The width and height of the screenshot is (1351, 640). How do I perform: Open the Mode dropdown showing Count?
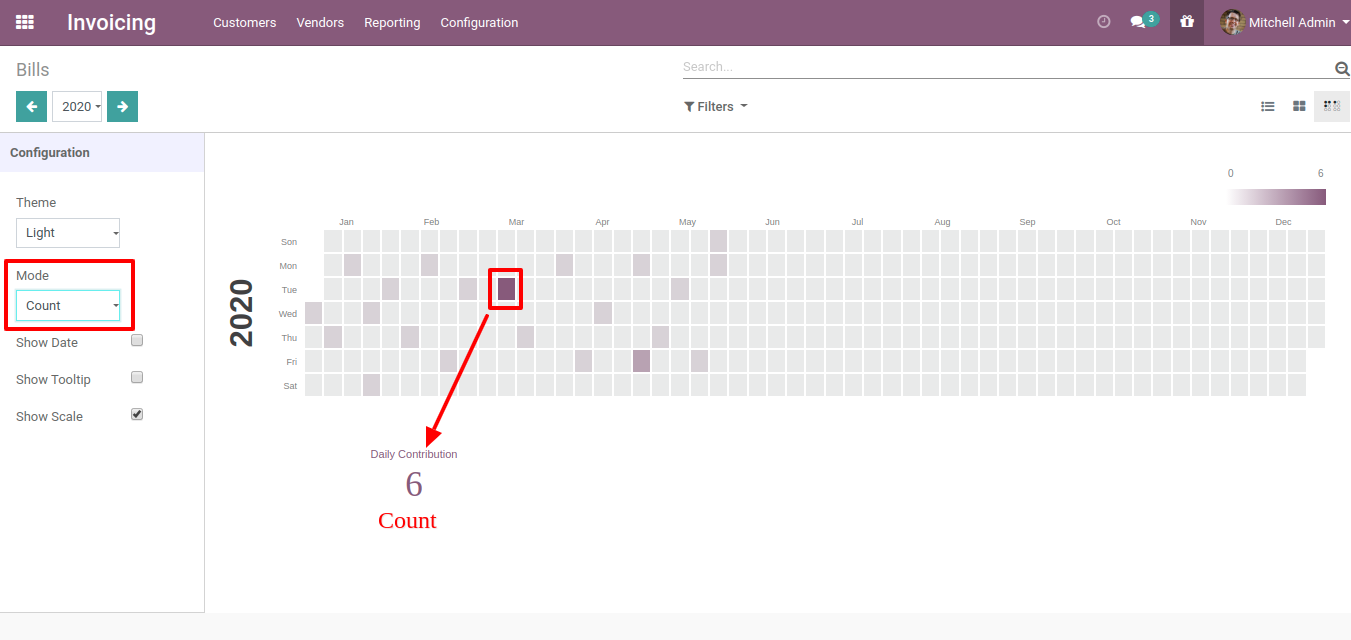(68, 306)
